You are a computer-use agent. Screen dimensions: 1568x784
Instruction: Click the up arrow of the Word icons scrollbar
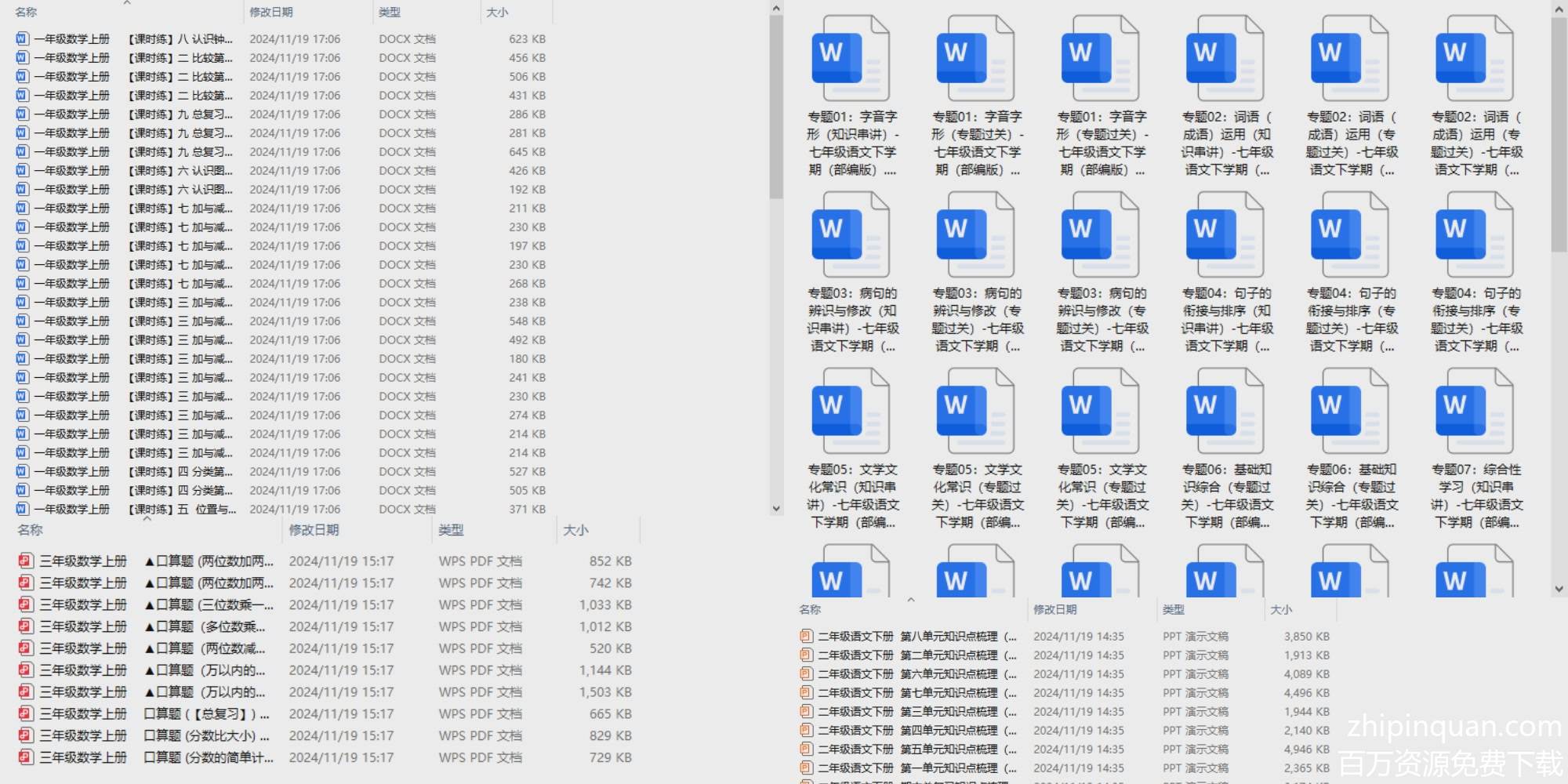1559,9
